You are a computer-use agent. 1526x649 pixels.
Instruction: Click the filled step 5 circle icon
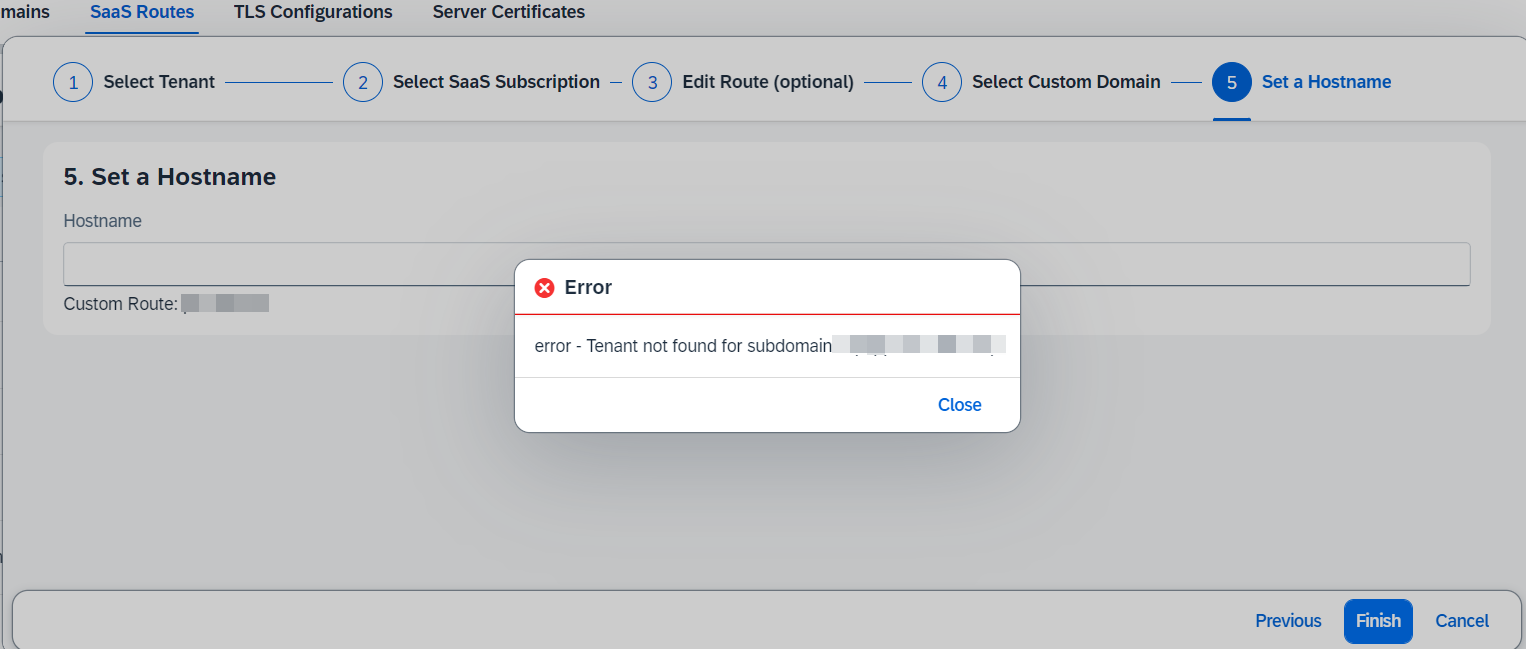[1232, 82]
